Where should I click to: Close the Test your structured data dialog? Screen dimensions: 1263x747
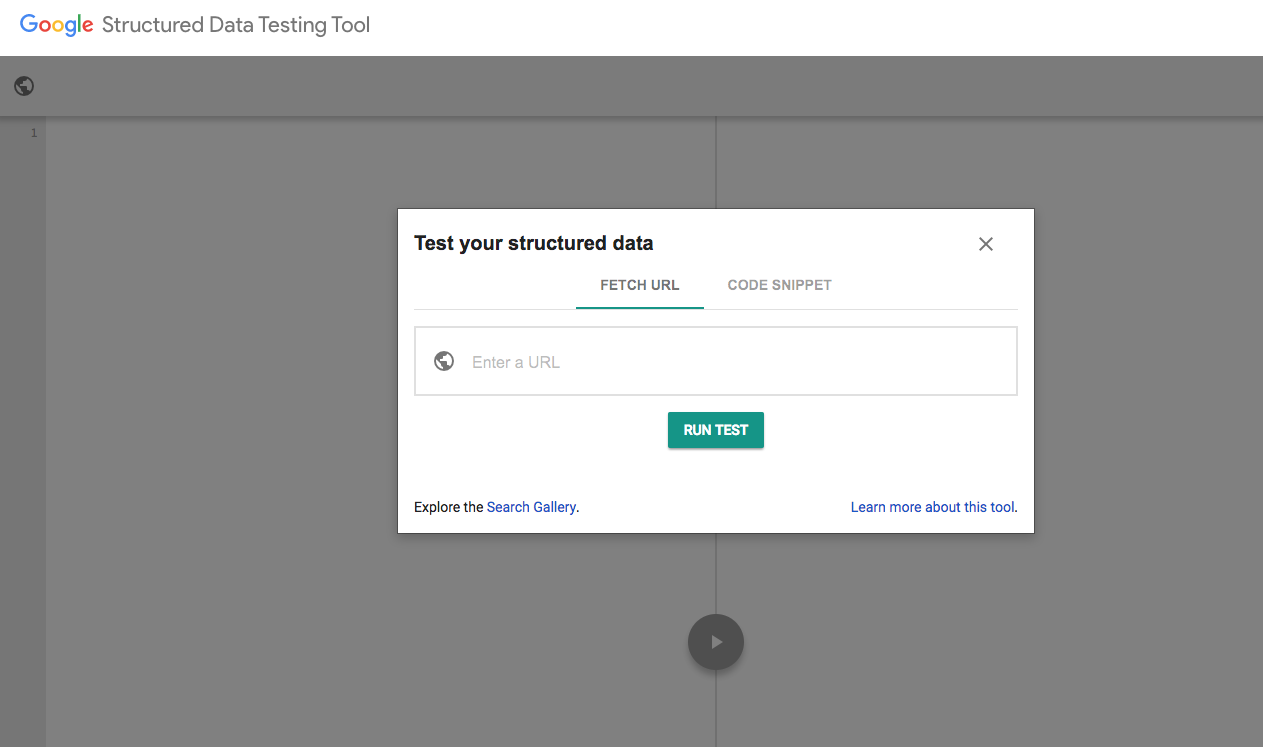click(x=986, y=244)
